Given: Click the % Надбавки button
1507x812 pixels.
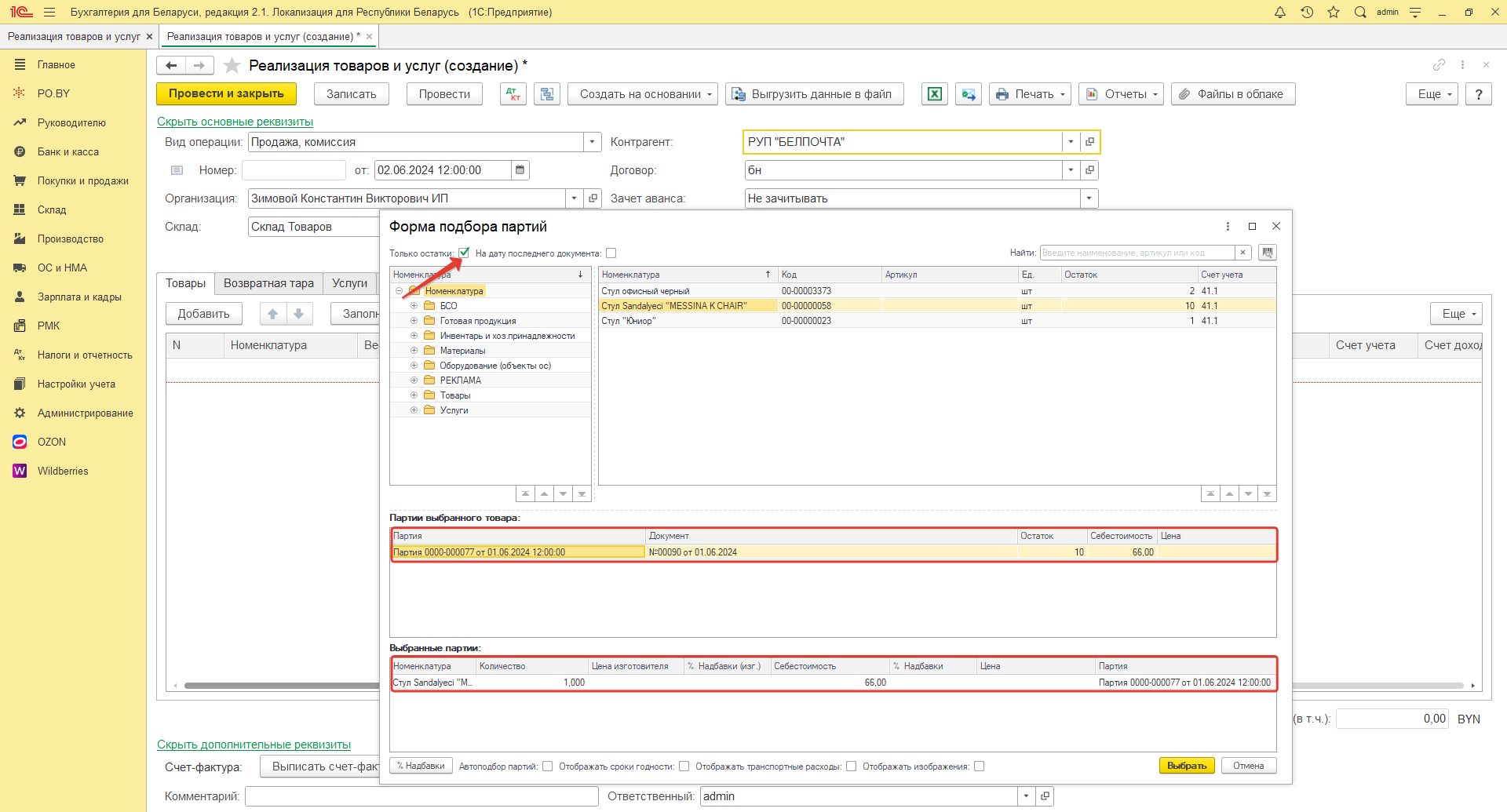Looking at the screenshot, I should 421,766.
